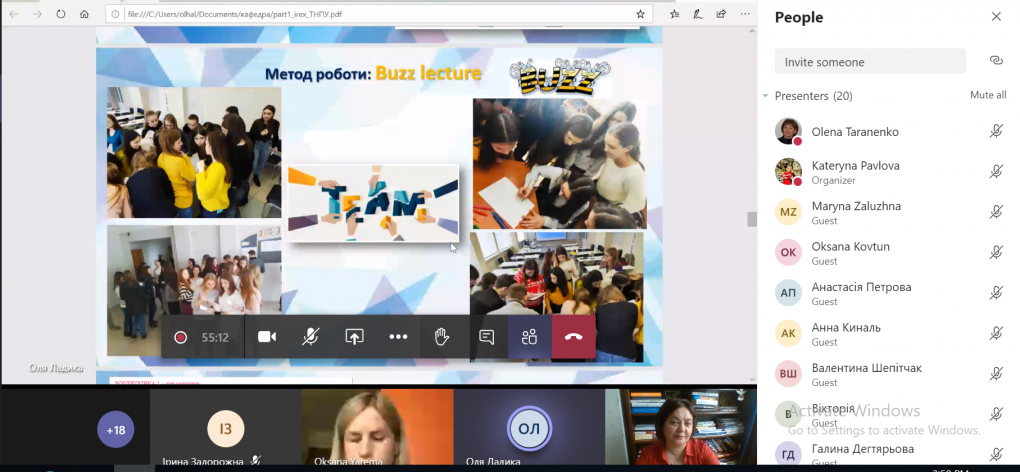Image resolution: width=1020 pixels, height=472 pixels.
Task: Collapse the Presenters (20) list
Action: [766, 96]
